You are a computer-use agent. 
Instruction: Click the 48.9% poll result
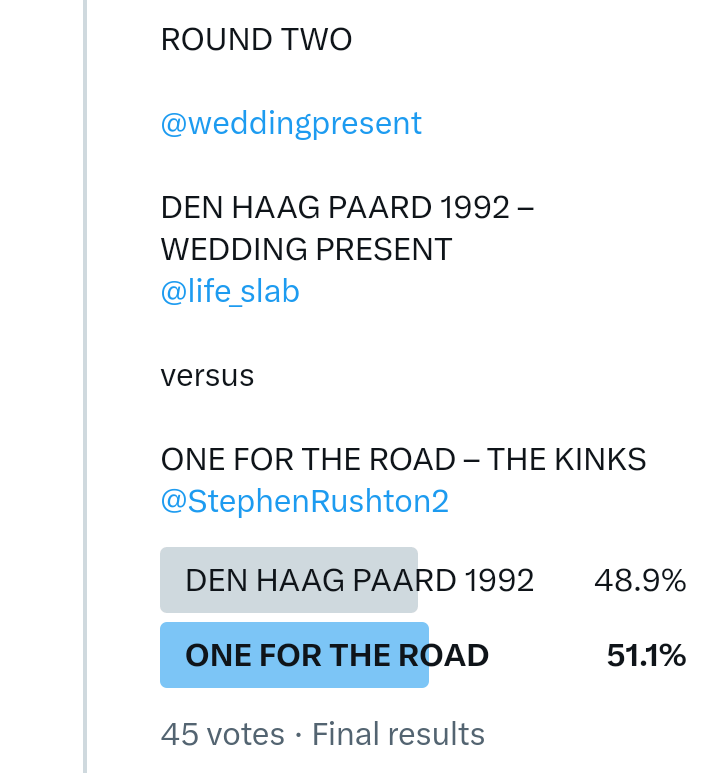pyautogui.click(x=640, y=580)
